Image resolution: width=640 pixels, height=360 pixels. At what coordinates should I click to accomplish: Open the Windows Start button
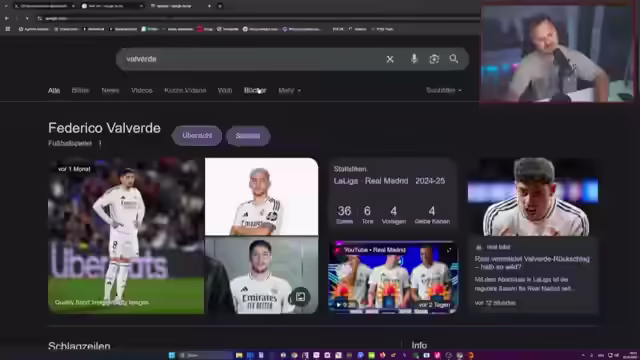tap(172, 355)
